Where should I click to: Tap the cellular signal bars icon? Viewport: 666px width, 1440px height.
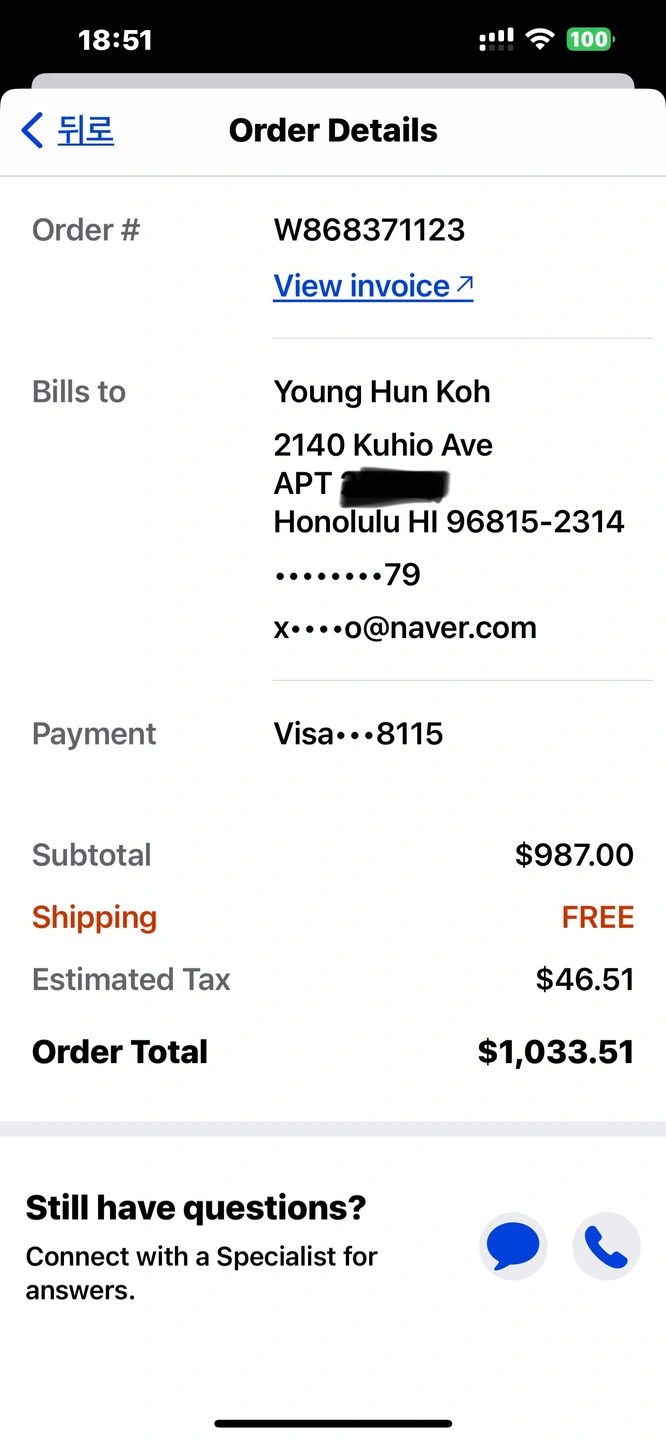[496, 40]
